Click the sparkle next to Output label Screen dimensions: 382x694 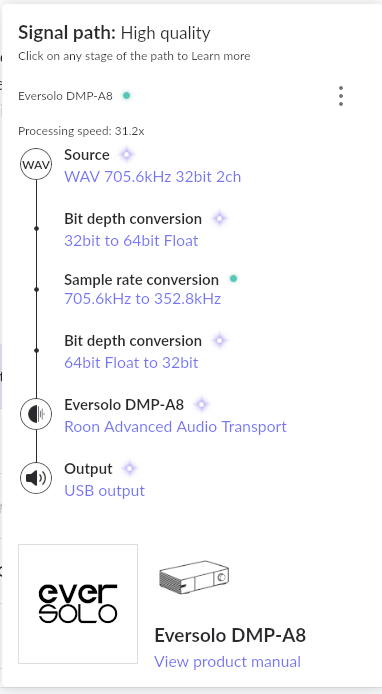pyautogui.click(x=129, y=468)
